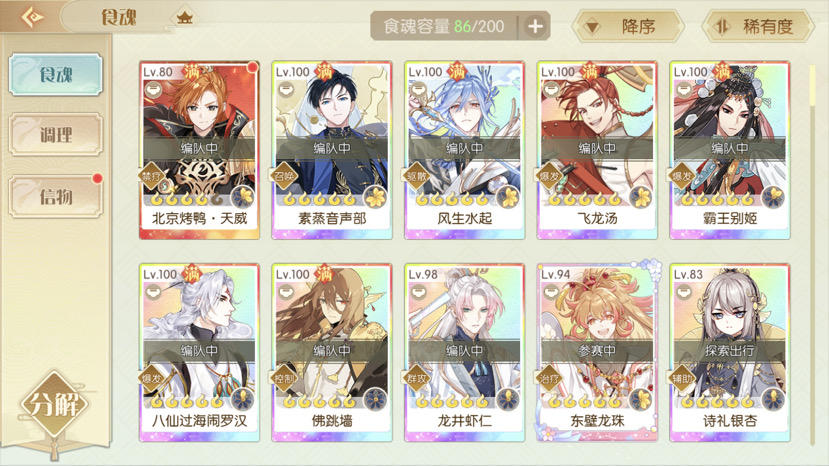Image resolution: width=829 pixels, height=466 pixels.
Task: Add capacity with the plus icon
Action: [x=535, y=26]
